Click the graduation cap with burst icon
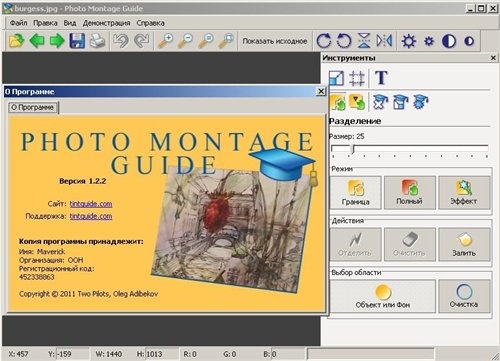 [421, 102]
